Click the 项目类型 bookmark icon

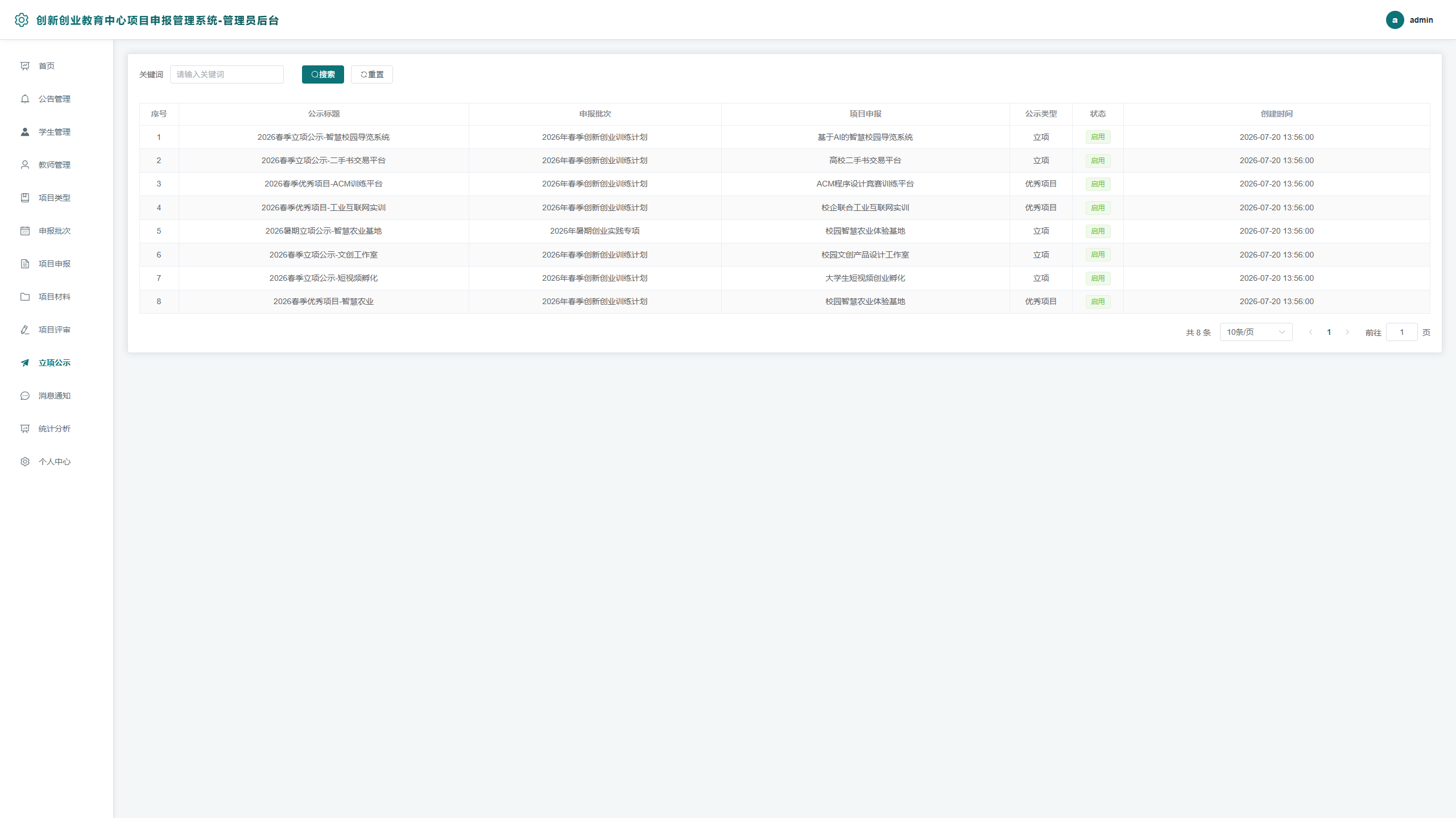[25, 198]
